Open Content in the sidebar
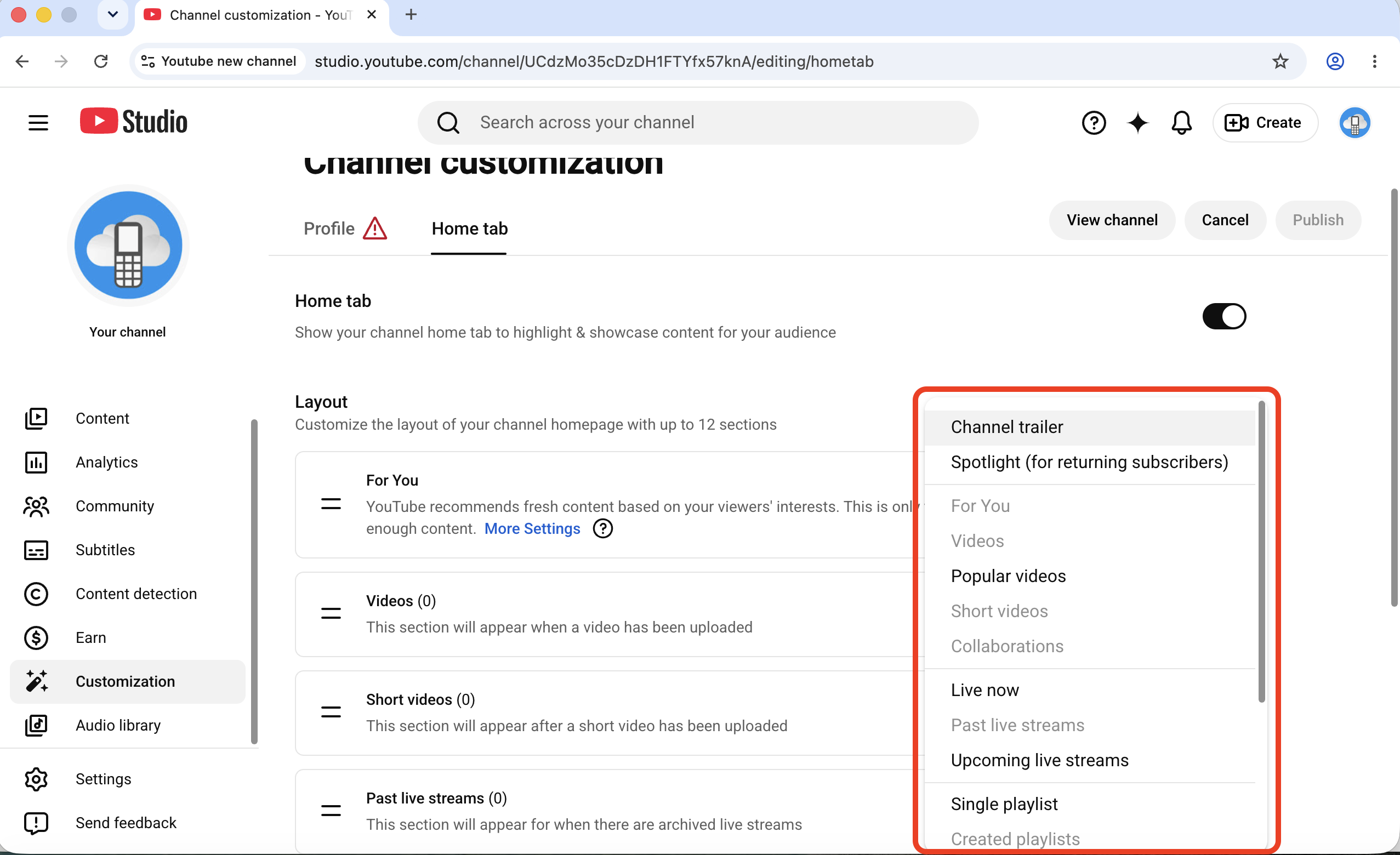 point(128,419)
